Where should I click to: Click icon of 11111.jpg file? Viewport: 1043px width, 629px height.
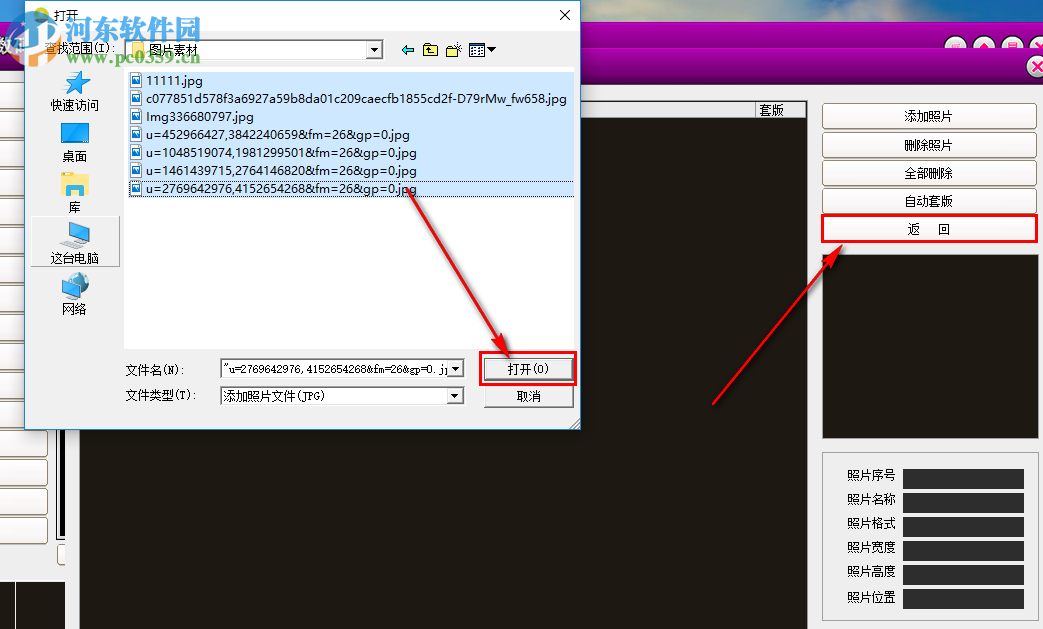click(x=136, y=80)
